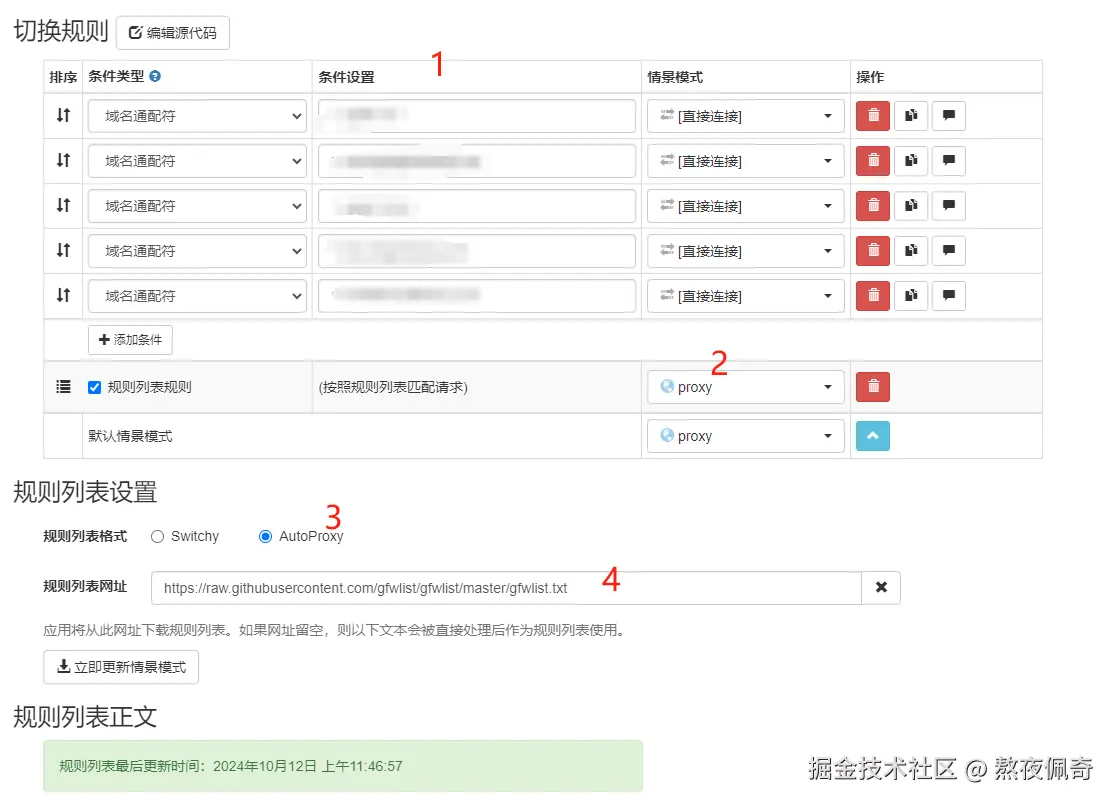Open the help icon beside 条件类型
Viewport: 1116px width, 805px height.
[155, 76]
